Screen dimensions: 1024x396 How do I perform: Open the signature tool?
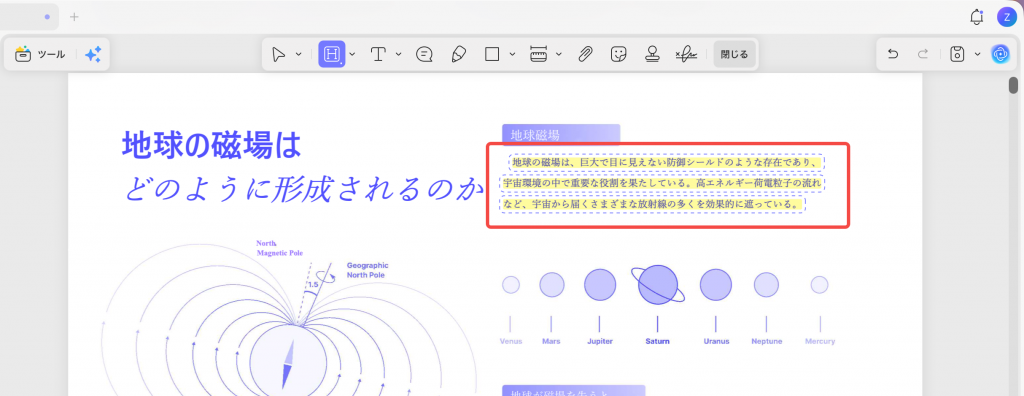point(686,54)
